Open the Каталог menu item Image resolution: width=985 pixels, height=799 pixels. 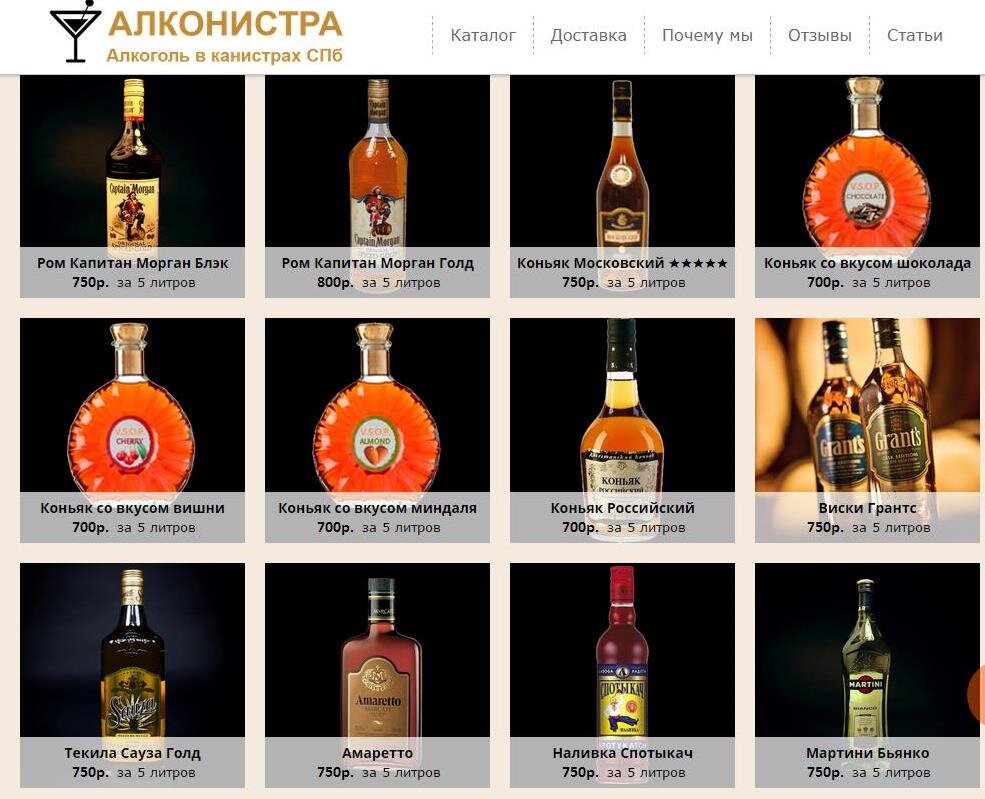483,35
